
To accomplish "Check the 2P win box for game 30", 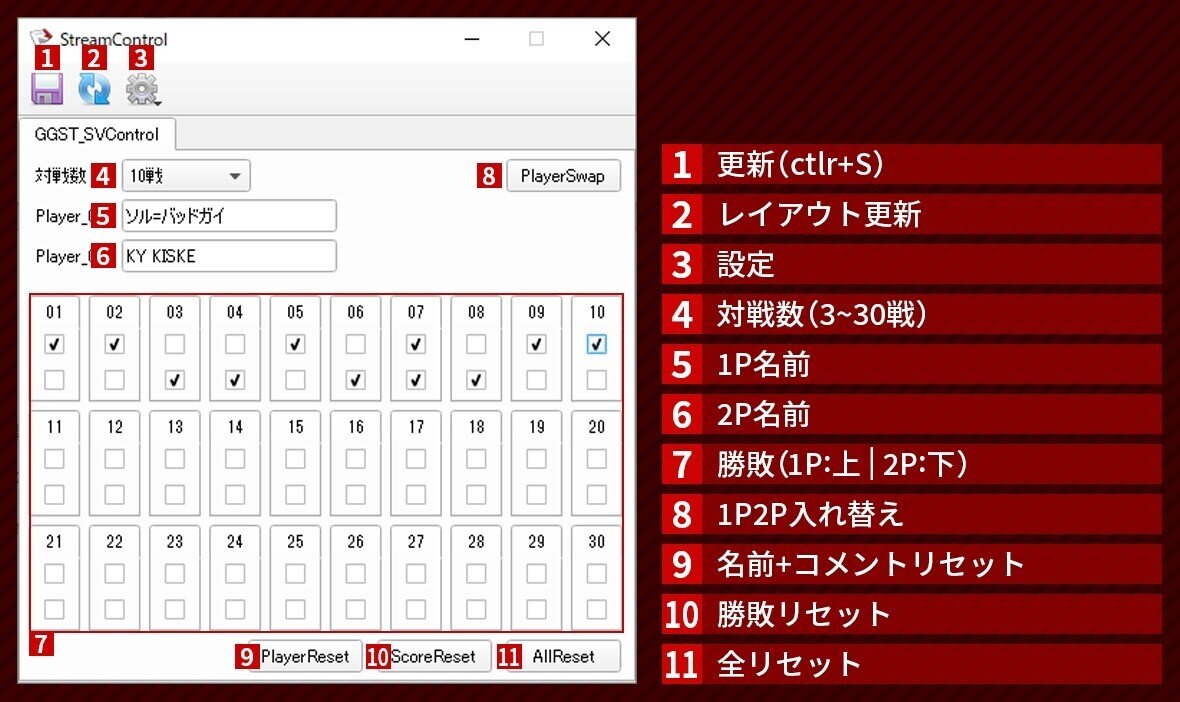I will (595, 609).
